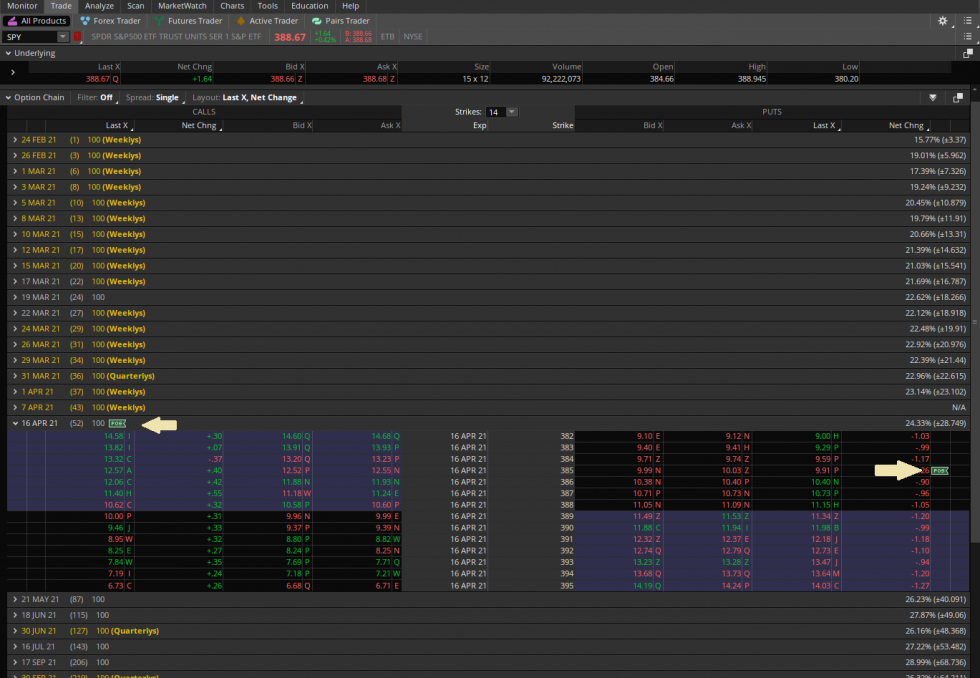The height and width of the screenshot is (678, 980).
Task: Click the All Products button
Action: 37,20
